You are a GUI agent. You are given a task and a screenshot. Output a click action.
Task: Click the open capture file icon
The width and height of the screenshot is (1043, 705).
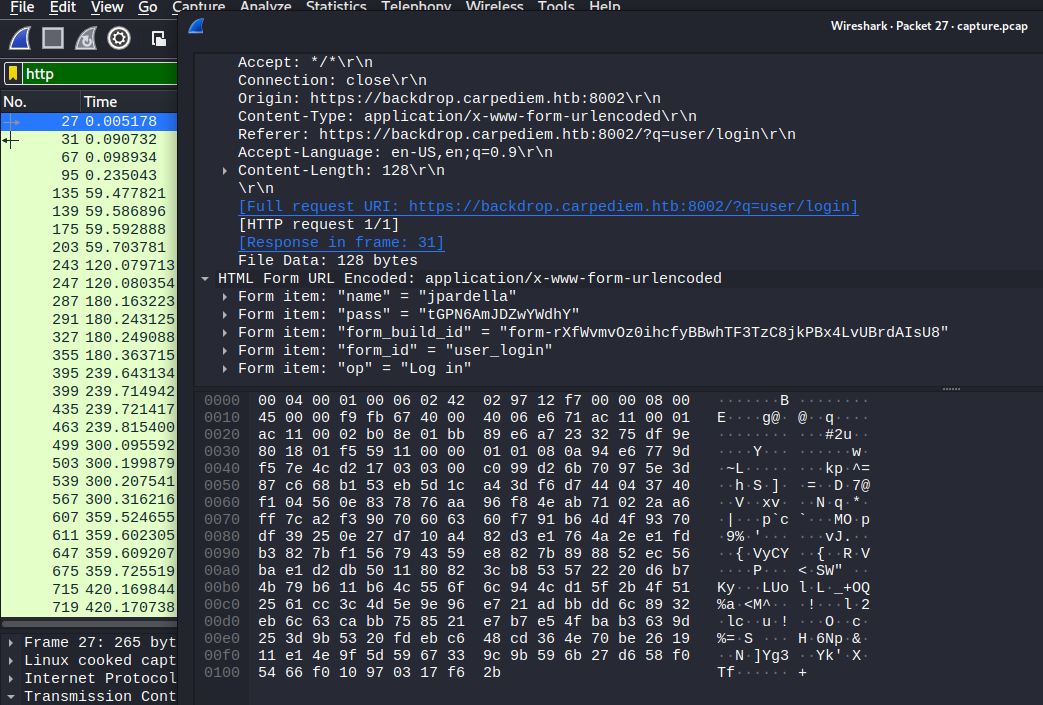pyautogui.click(x=158, y=39)
